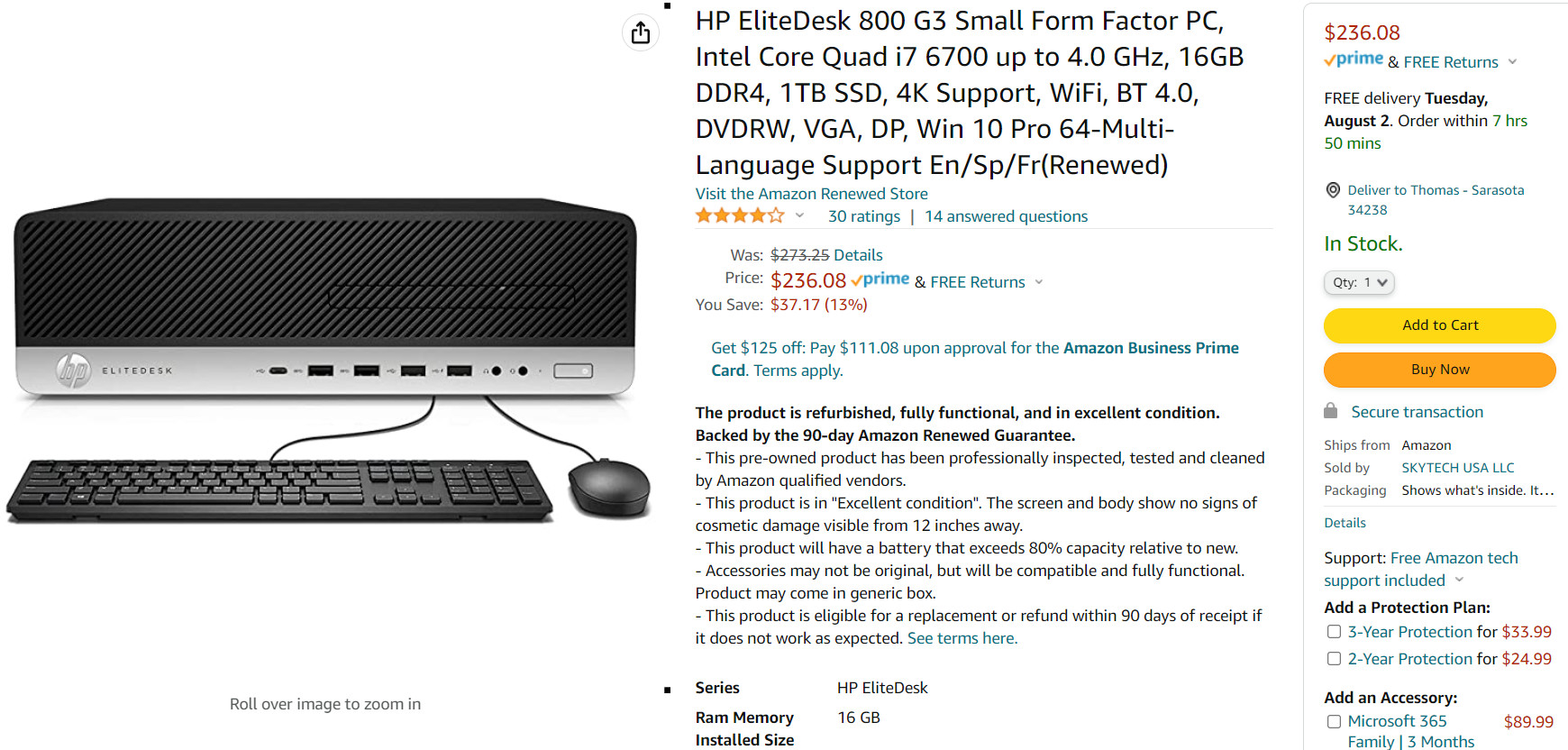Open the Qty quantity dropdown
The image size is (1568, 750).
click(x=1359, y=282)
